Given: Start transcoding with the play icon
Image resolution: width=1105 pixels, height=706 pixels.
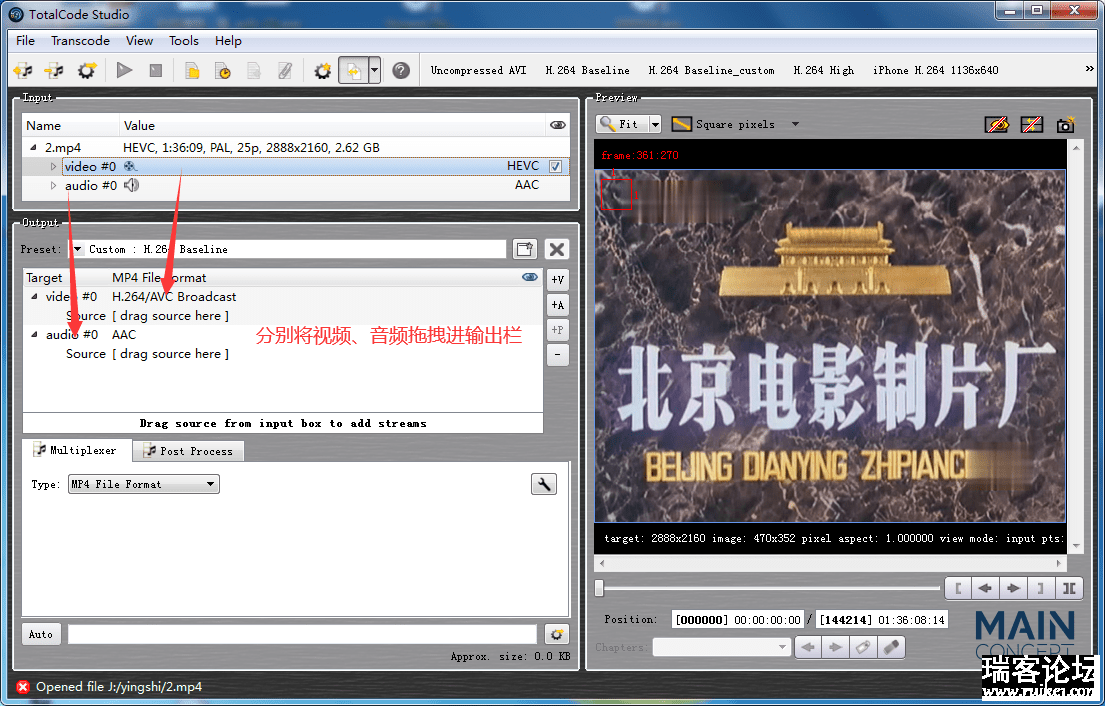Looking at the screenshot, I should coord(125,70).
